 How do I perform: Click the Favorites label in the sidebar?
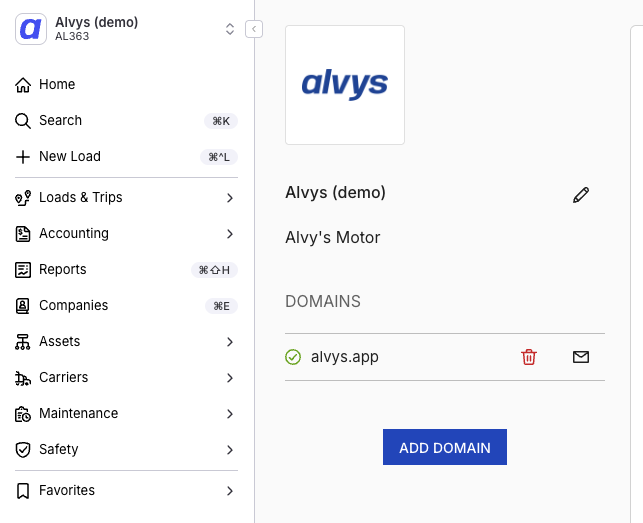point(67,491)
